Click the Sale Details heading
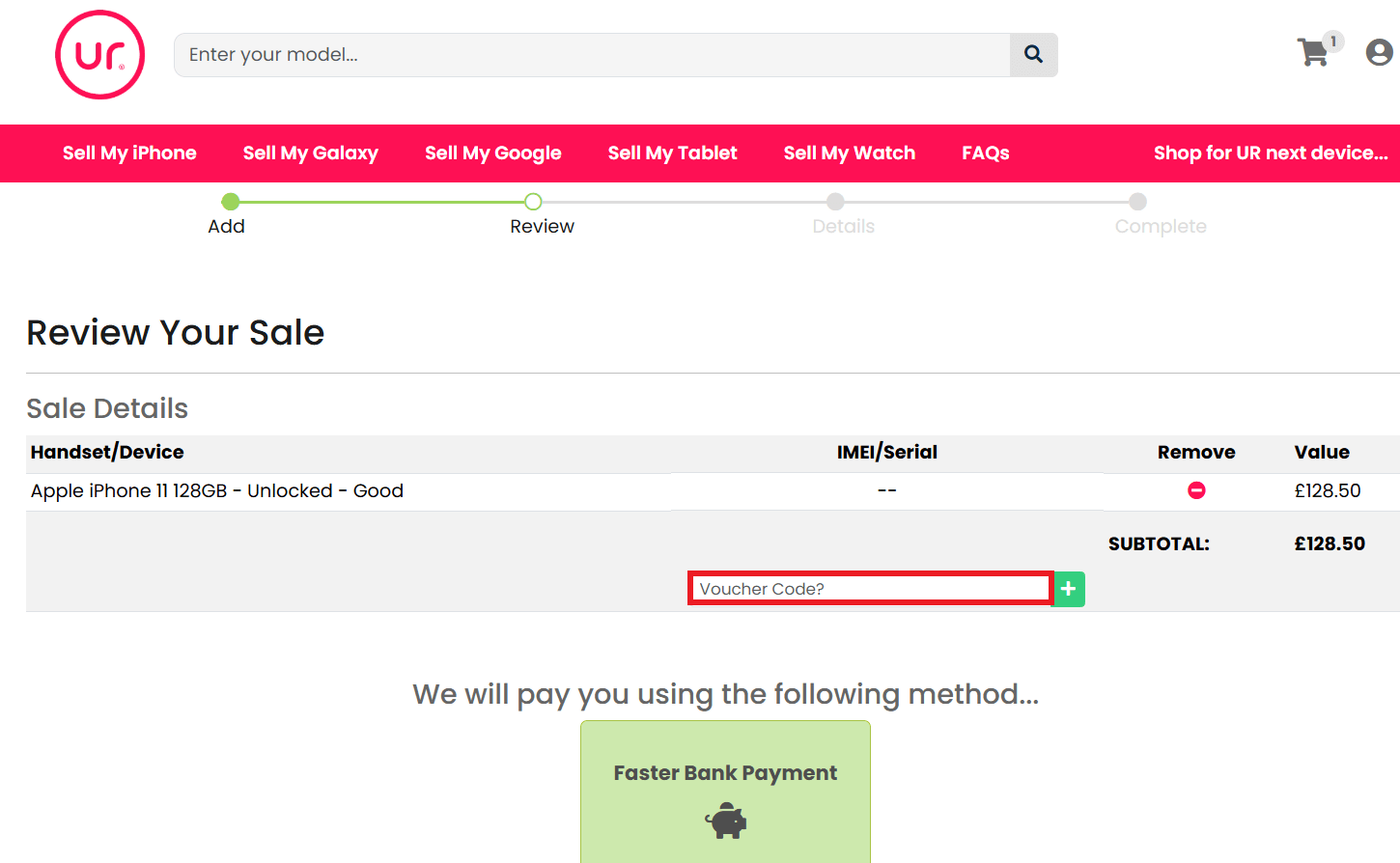This screenshot has width=1400, height=863. click(107, 408)
